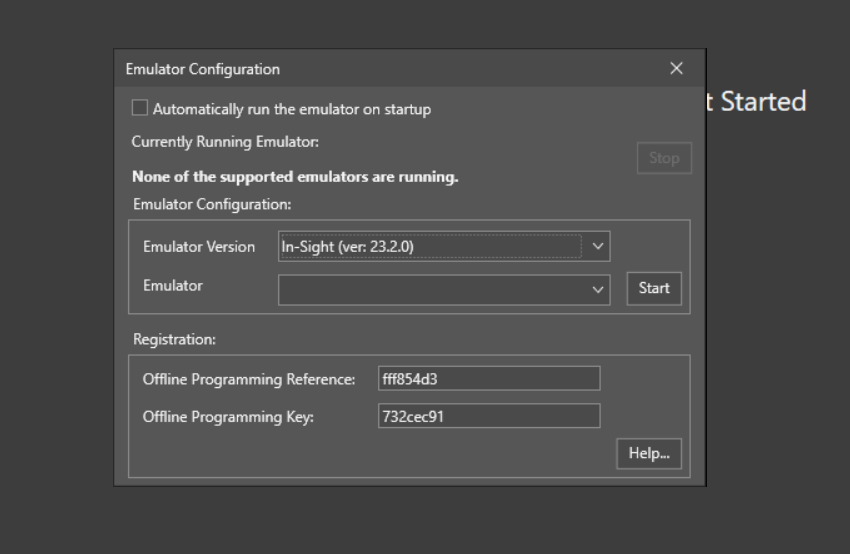850x554 pixels.
Task: Open the Help... button
Action: coord(648,453)
